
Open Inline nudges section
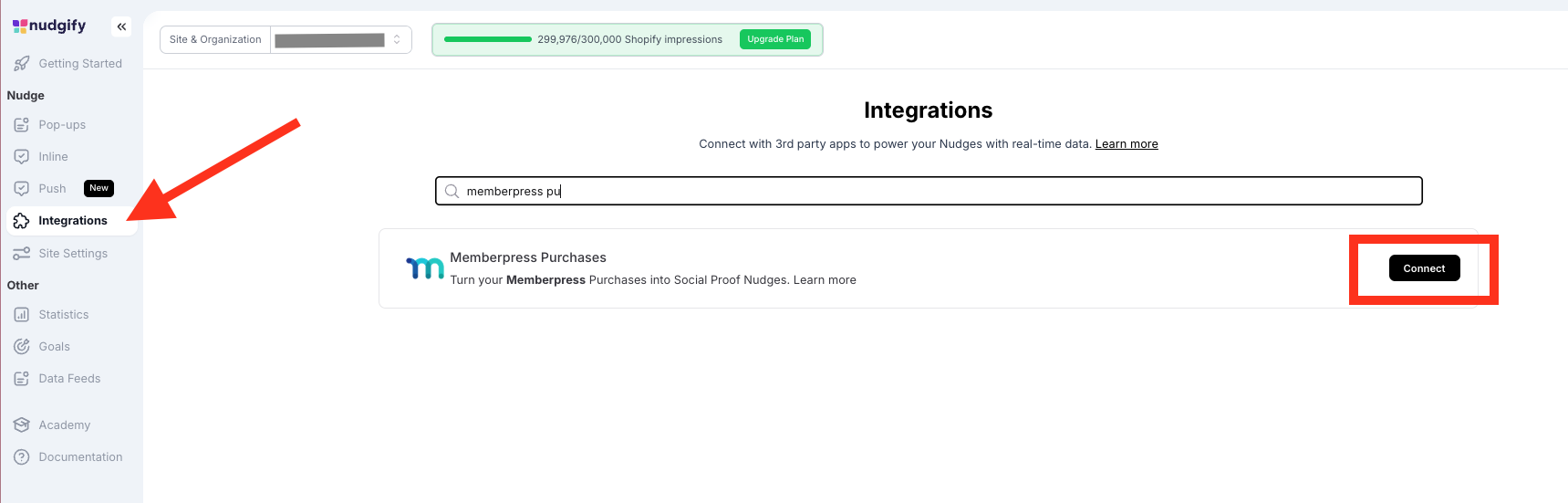pyautogui.click(x=53, y=157)
